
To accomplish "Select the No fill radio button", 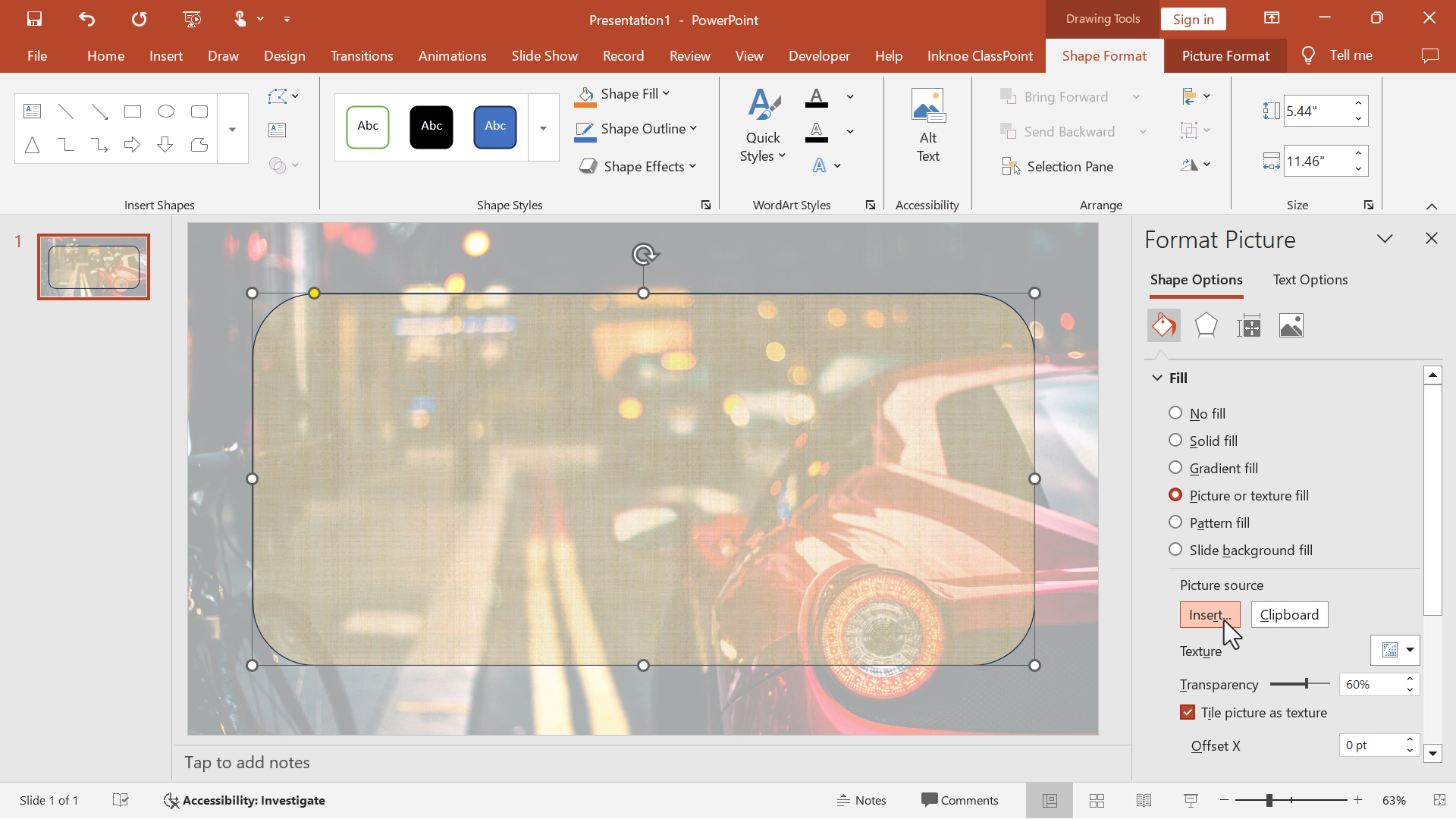I will pos(1176,412).
